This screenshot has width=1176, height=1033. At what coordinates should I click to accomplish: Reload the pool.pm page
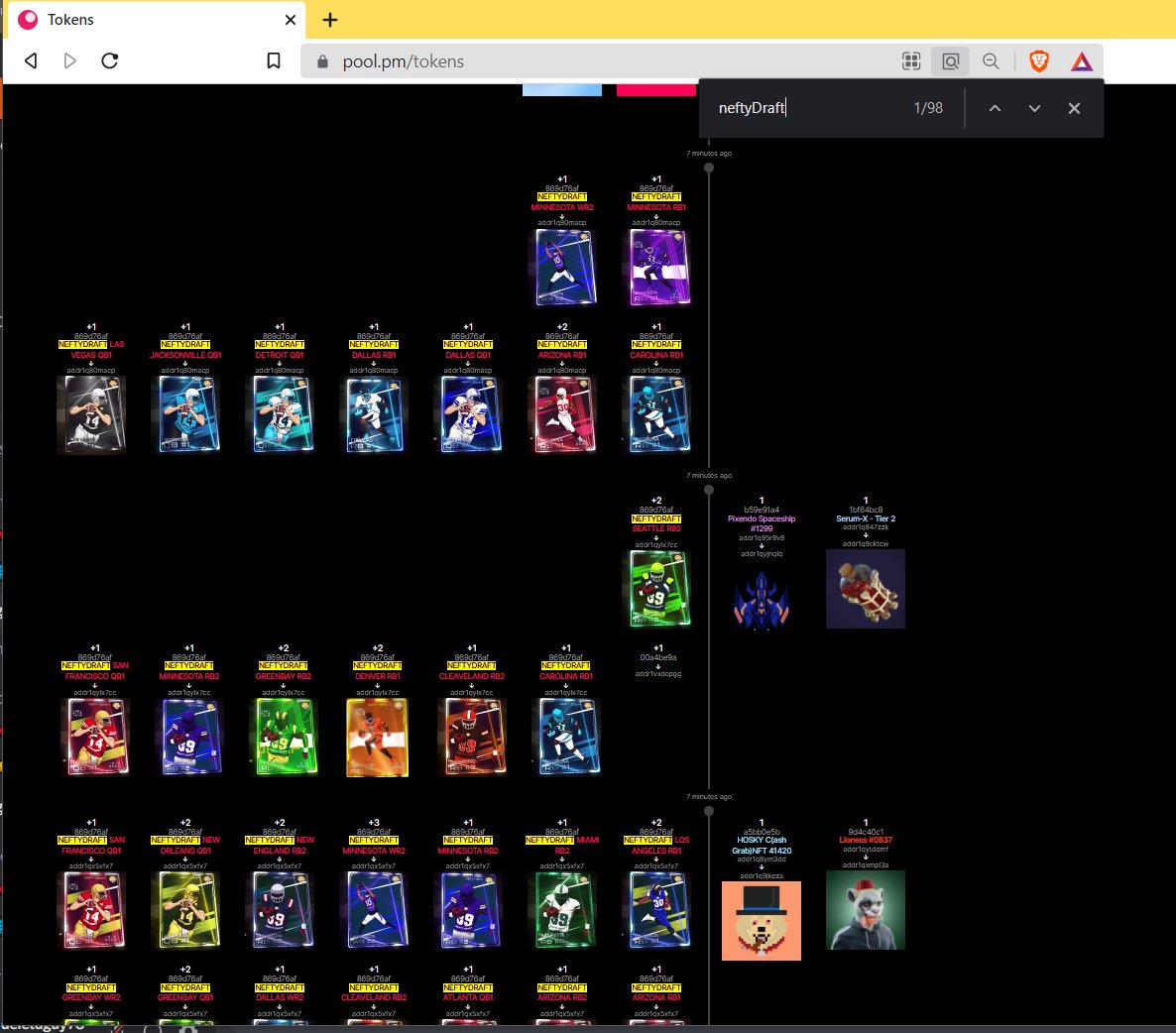pyautogui.click(x=109, y=60)
